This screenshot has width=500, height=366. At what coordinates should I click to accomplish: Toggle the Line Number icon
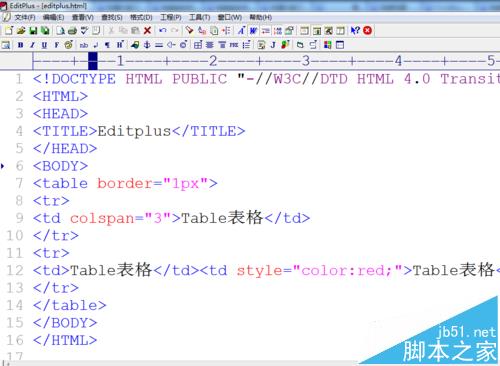pos(277,31)
